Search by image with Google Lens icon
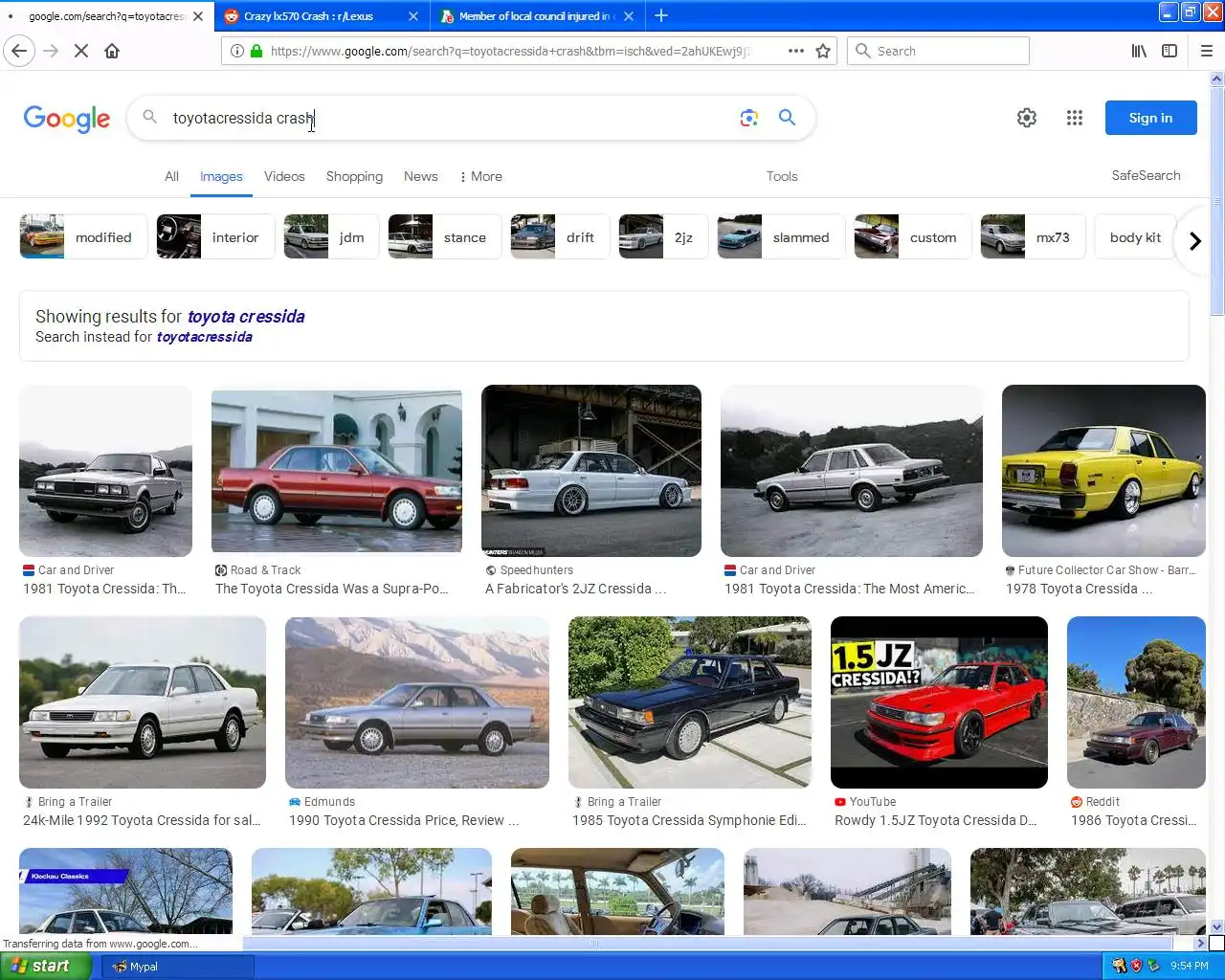Screen dimensions: 1225x980 pyautogui.click(x=749, y=118)
